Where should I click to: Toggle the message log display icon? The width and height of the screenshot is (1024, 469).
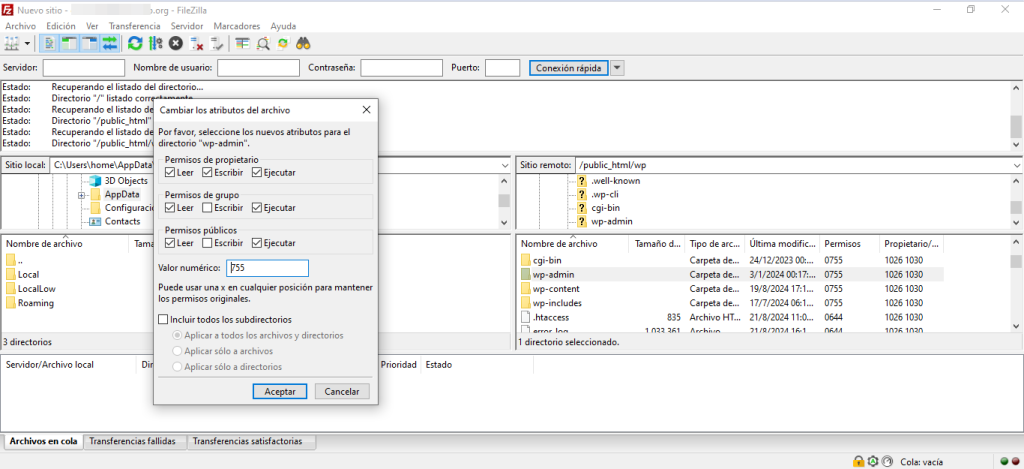pos(49,44)
